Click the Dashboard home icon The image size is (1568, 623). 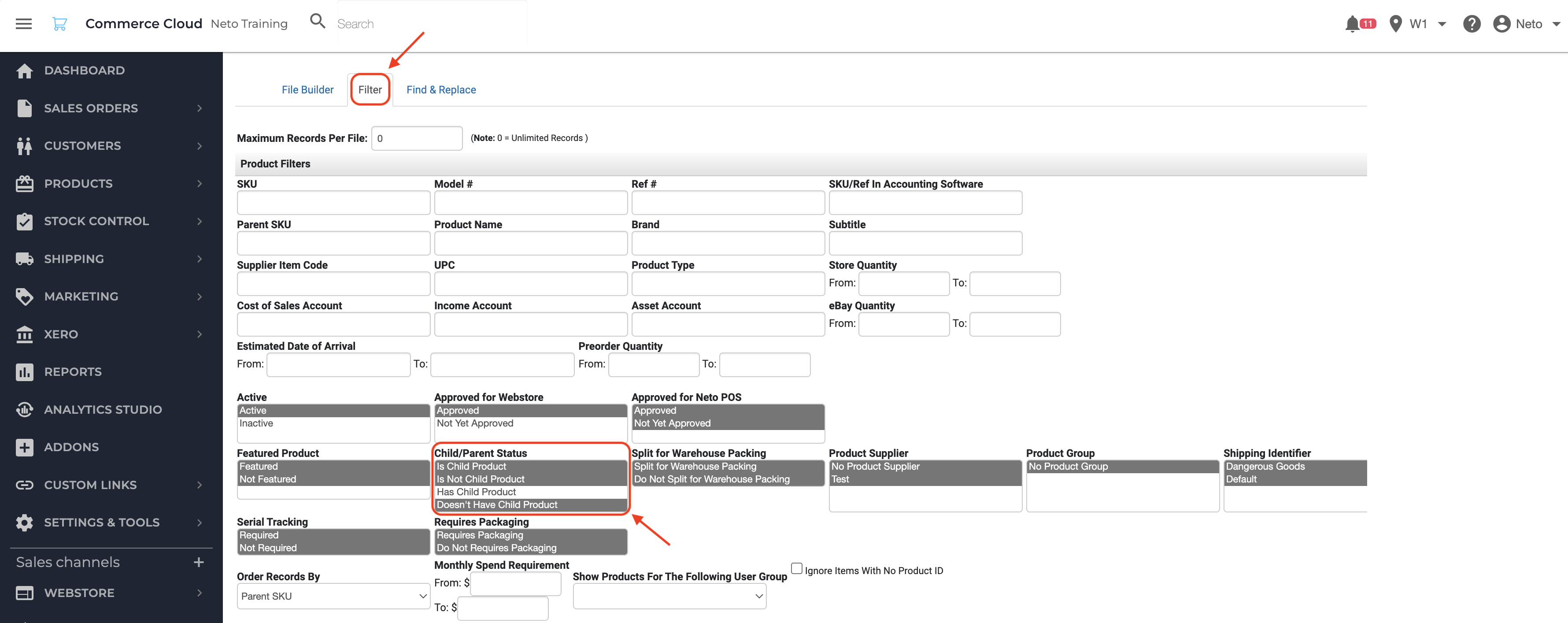point(24,70)
